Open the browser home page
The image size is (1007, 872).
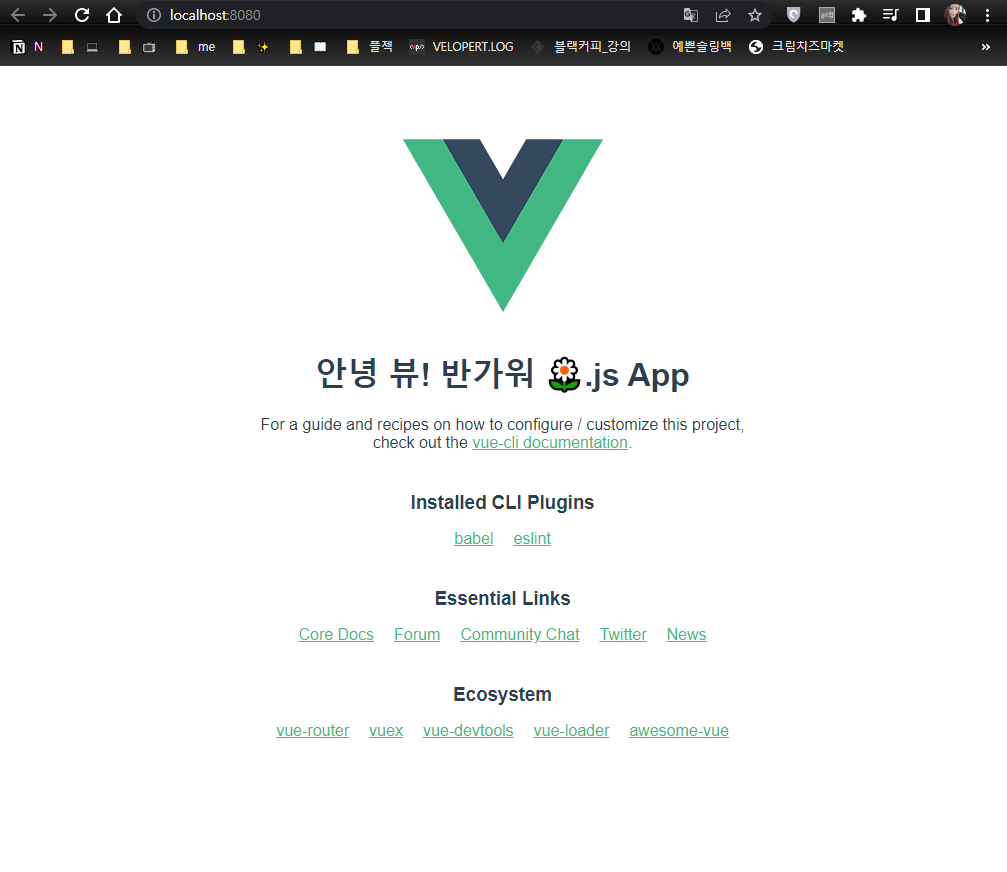pyautogui.click(x=114, y=15)
